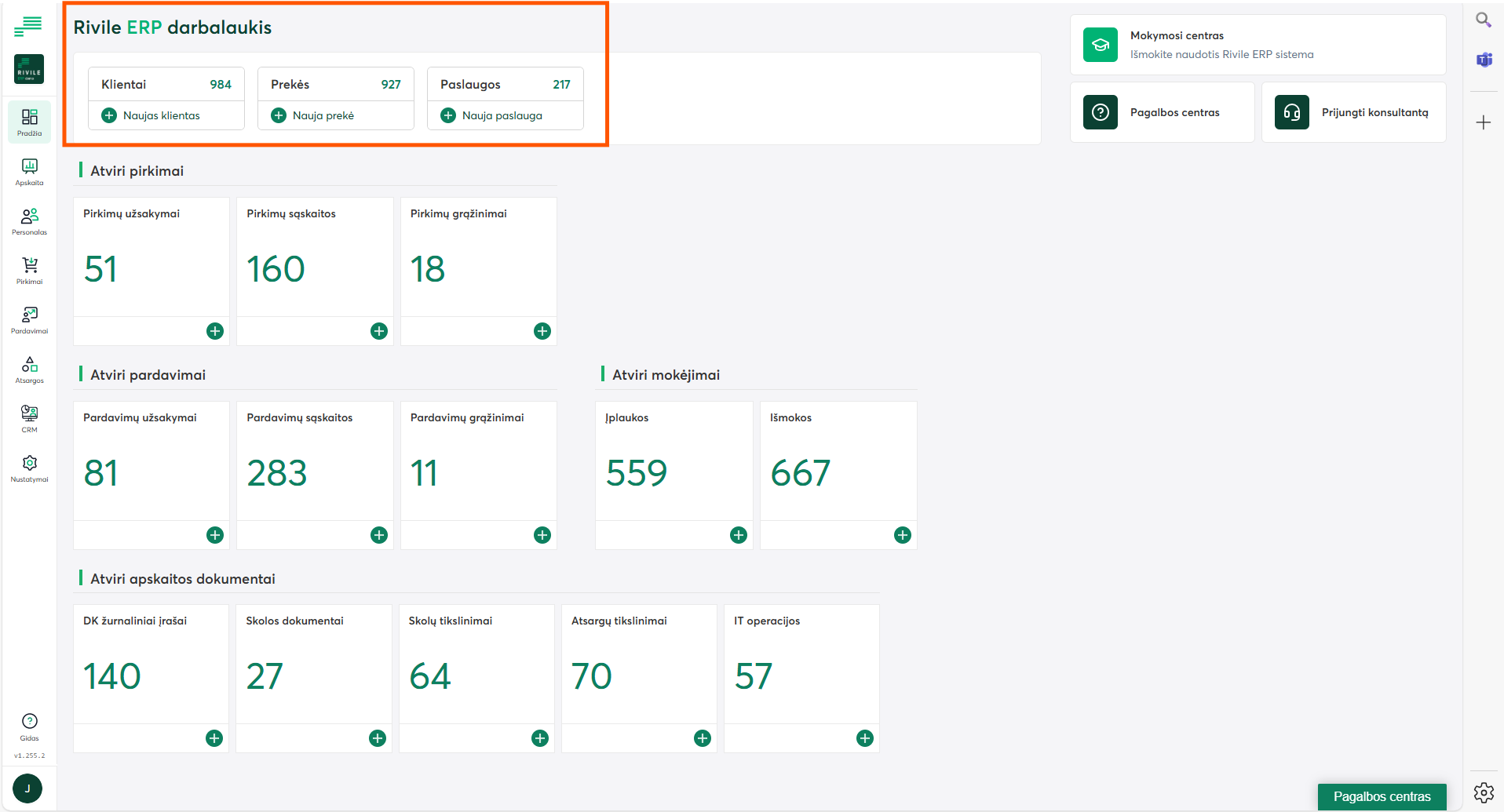
Task: Add a new Išmokos payment
Action: tap(903, 535)
